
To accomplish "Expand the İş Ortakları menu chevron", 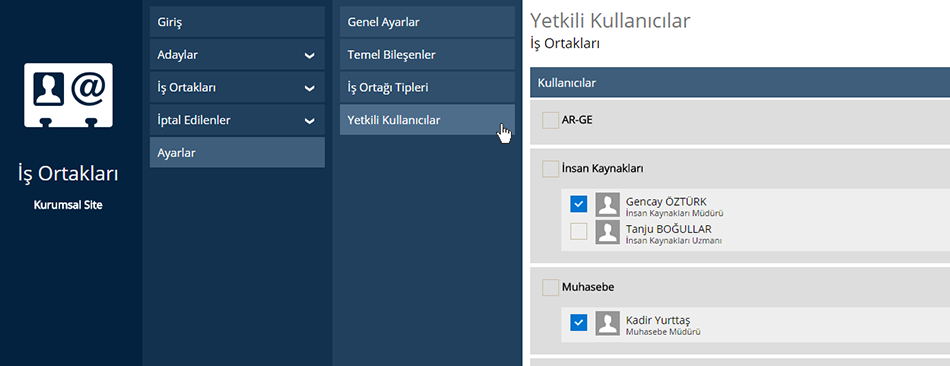I will (310, 88).
